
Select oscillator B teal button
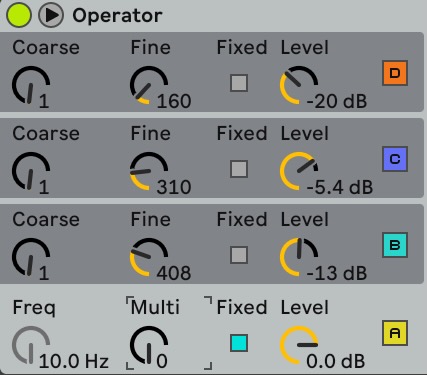click(x=395, y=245)
